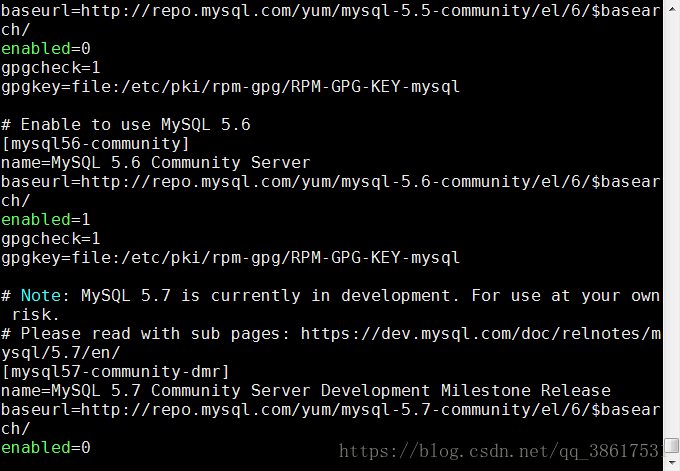The height and width of the screenshot is (471, 680).
Task: Click the '# Note: MySQL 5.7 is currently in development' line
Action: (x=330, y=296)
